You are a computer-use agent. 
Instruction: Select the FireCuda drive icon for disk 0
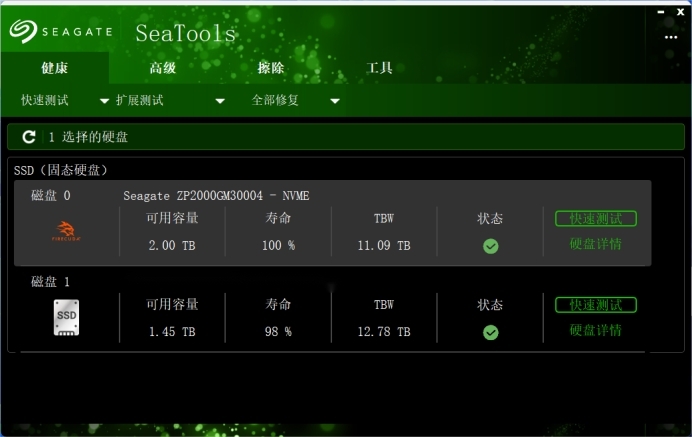(x=66, y=231)
